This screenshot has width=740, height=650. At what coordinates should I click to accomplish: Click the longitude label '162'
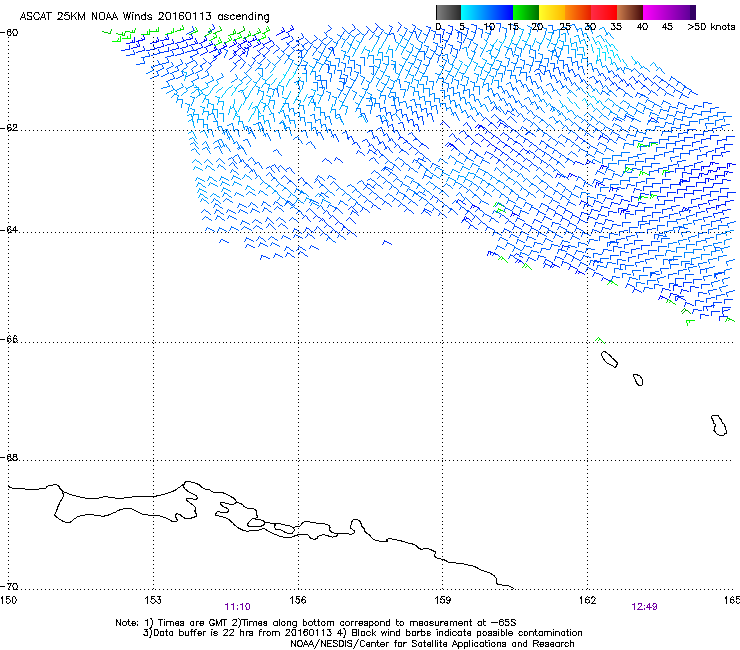[587, 600]
